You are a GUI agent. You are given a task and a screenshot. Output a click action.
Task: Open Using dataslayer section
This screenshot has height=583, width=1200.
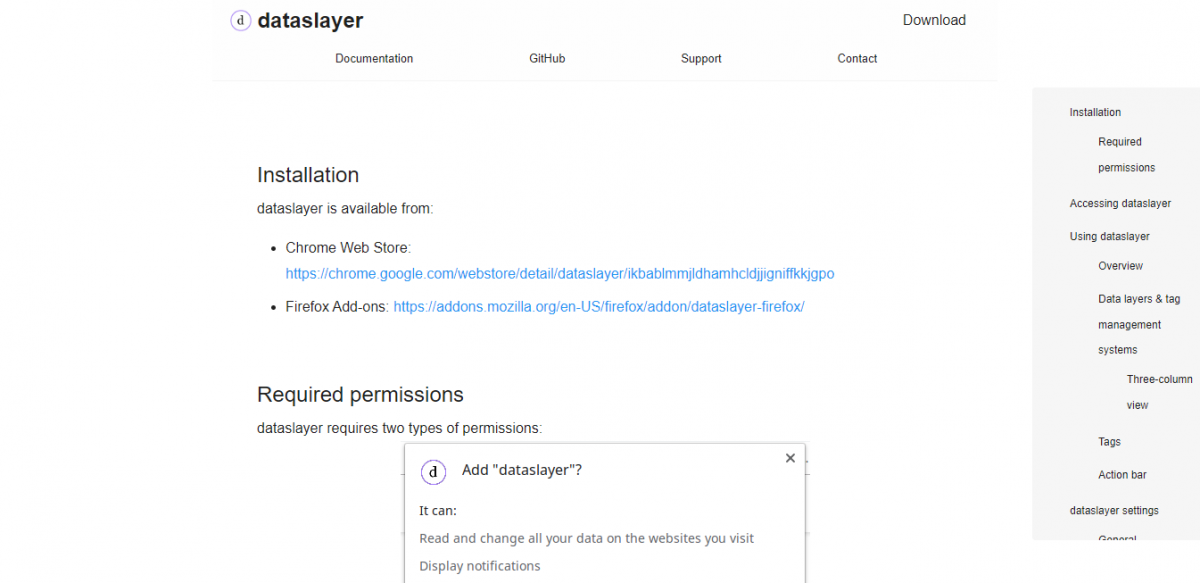(x=1107, y=236)
